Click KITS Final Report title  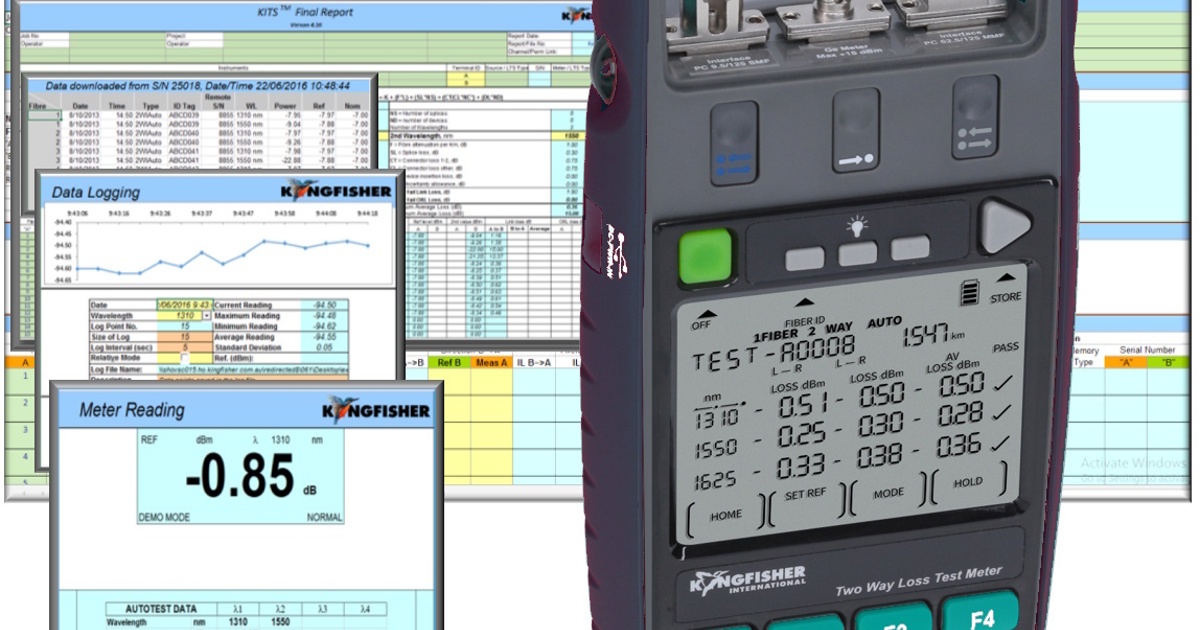point(304,12)
